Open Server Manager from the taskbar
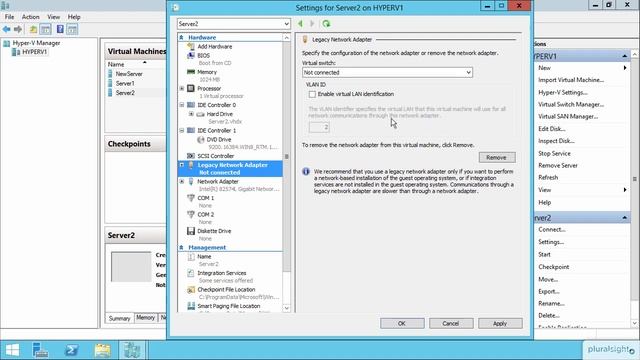The image size is (640, 360). [40, 350]
